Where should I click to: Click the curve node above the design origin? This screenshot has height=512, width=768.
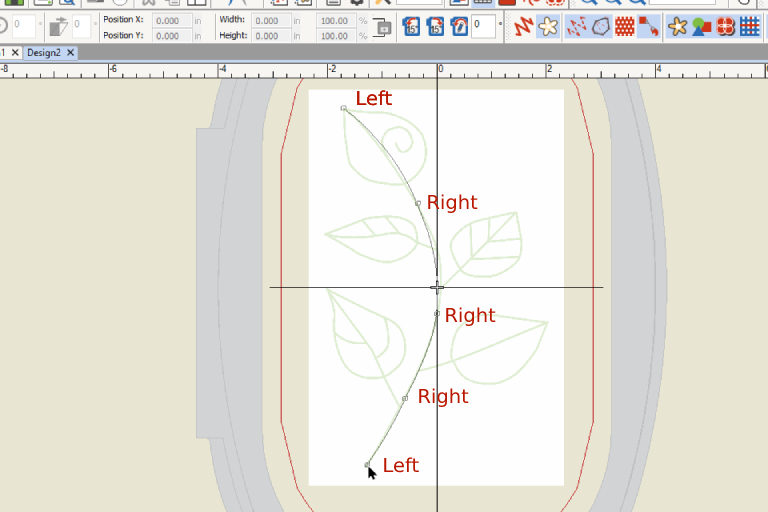coord(418,203)
